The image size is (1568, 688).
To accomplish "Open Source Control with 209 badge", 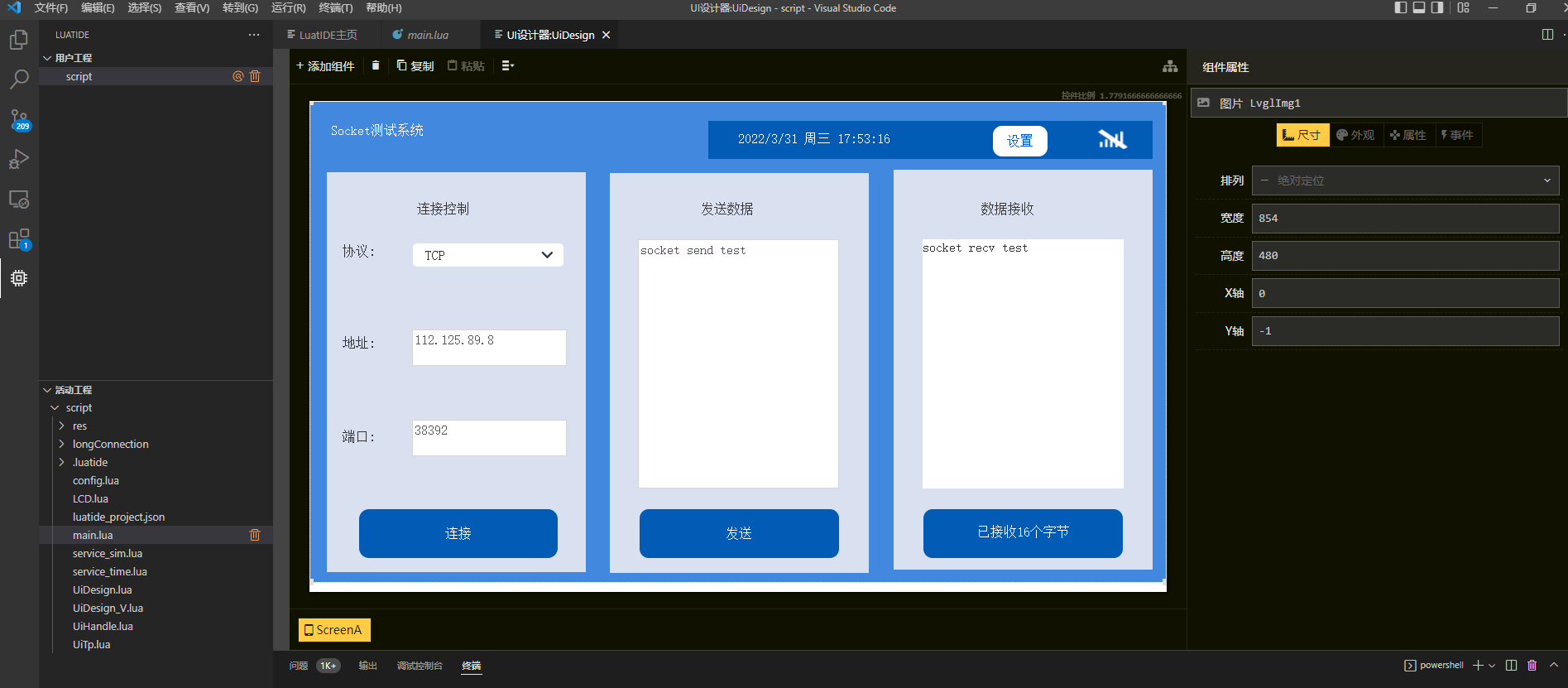I will [18, 120].
